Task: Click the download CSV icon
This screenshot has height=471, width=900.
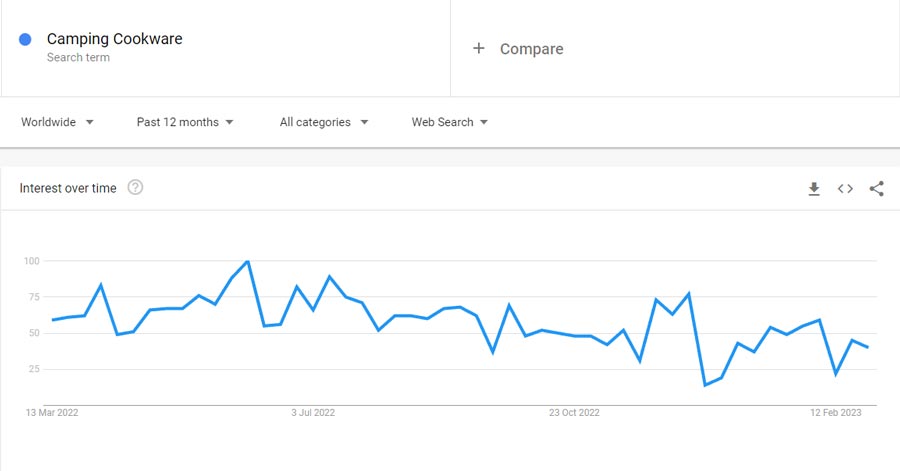Action: [x=814, y=188]
